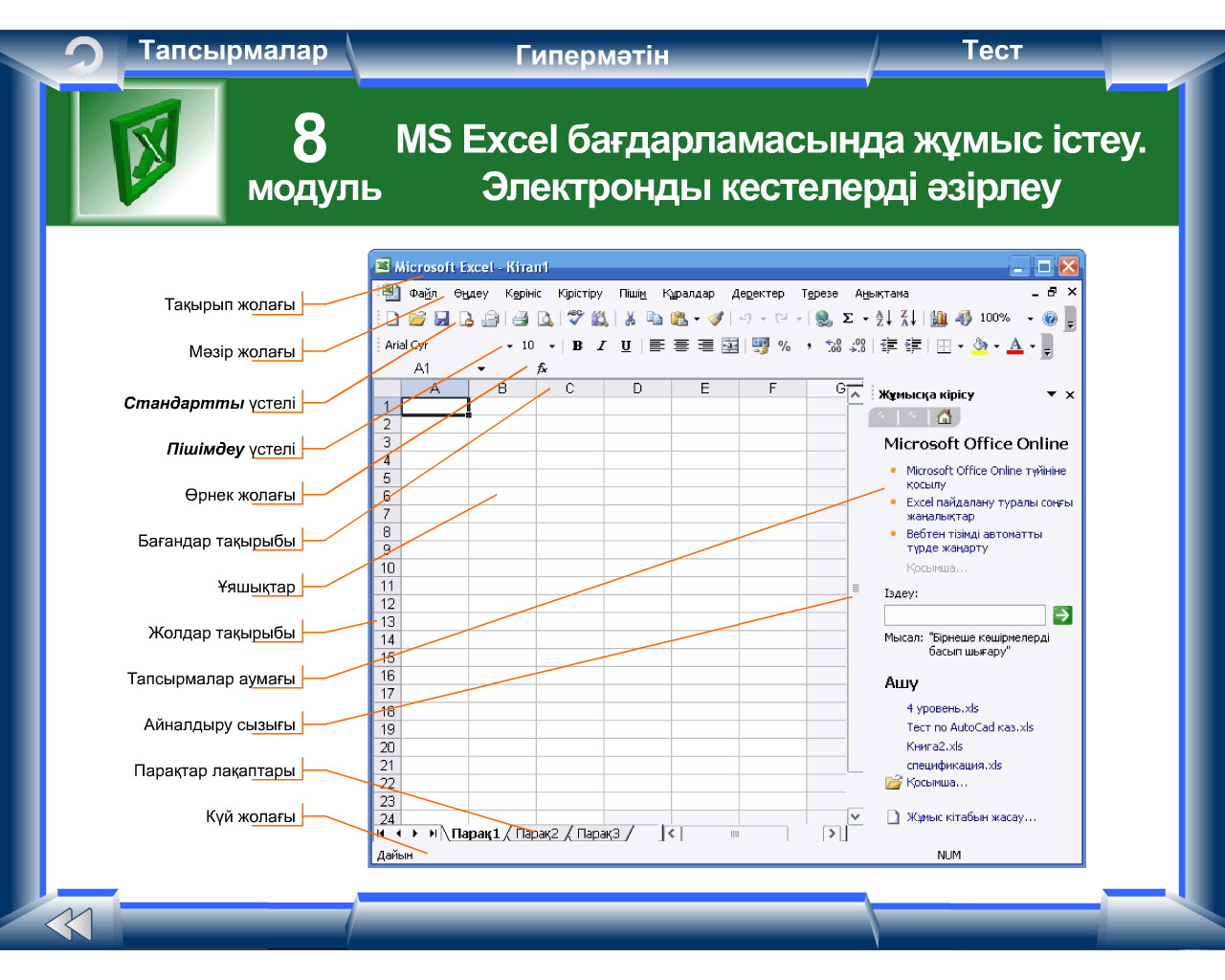Click the yellow Fill Color bucket
Image resolution: width=1225 pixels, height=980 pixels.
(x=979, y=345)
